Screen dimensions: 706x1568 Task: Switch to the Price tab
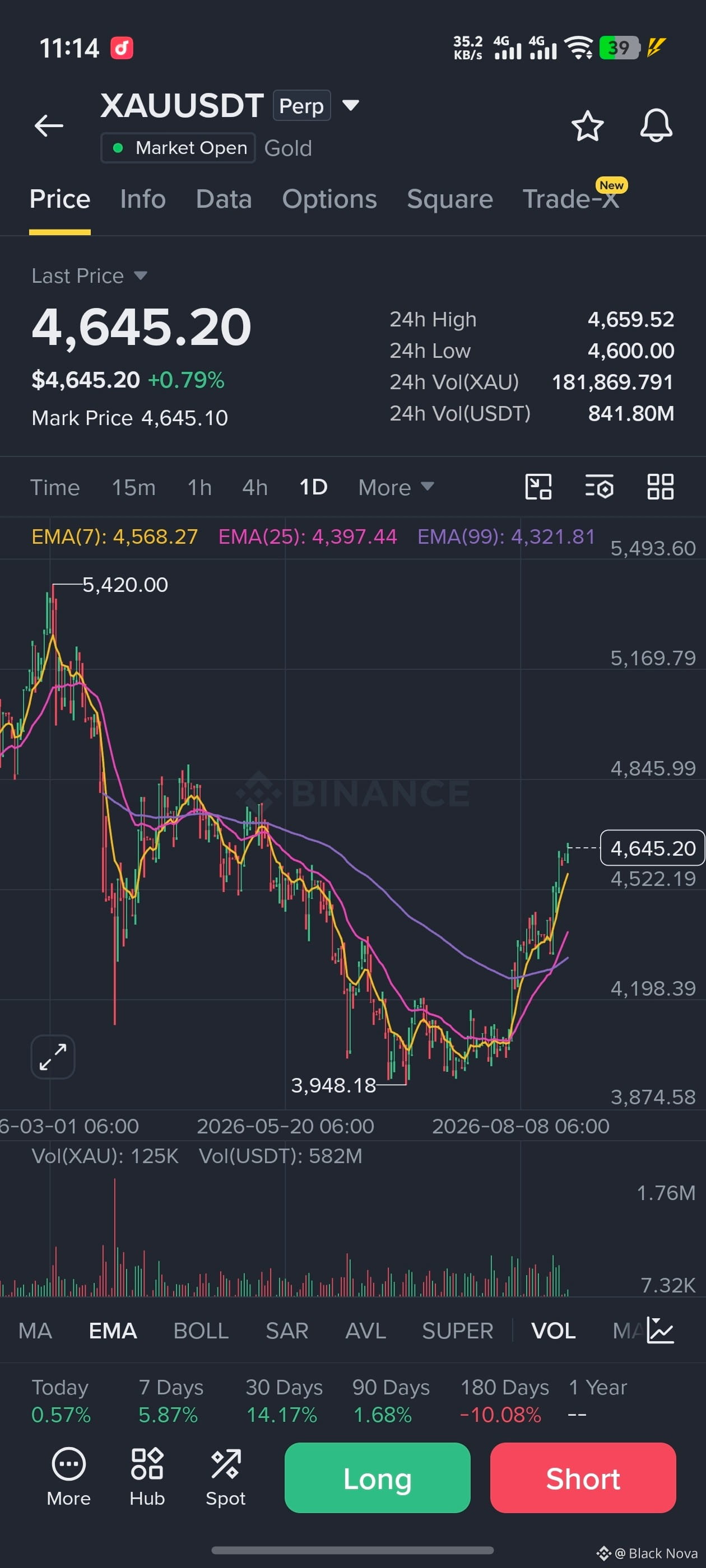coord(60,199)
